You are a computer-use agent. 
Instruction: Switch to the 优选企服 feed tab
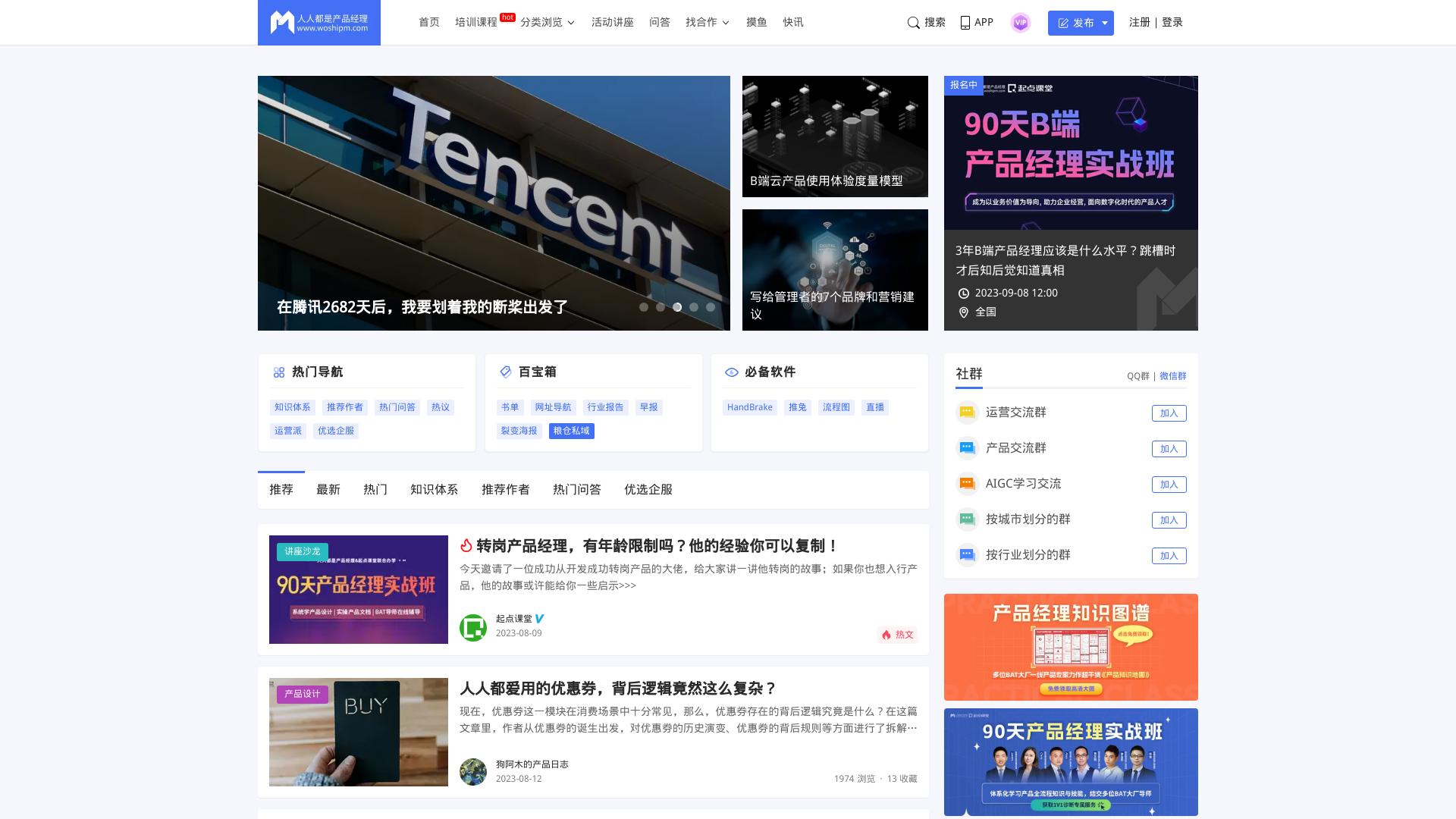coord(648,490)
